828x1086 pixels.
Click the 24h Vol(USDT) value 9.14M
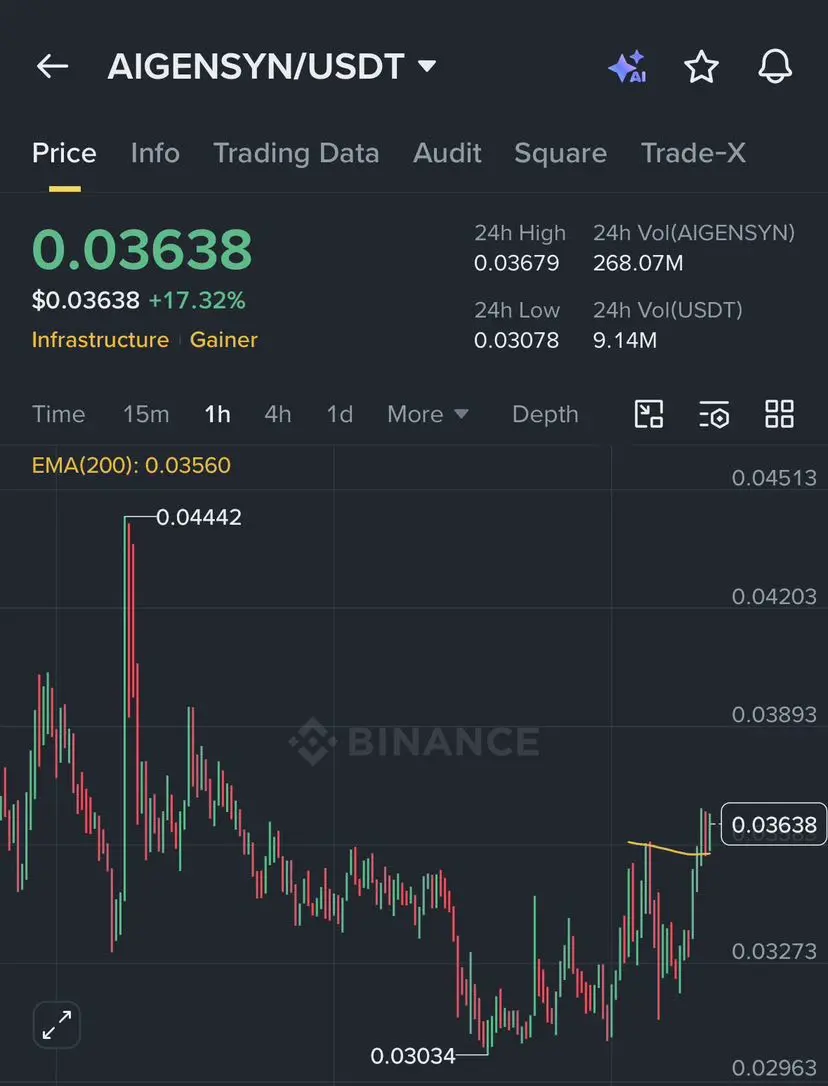click(624, 340)
